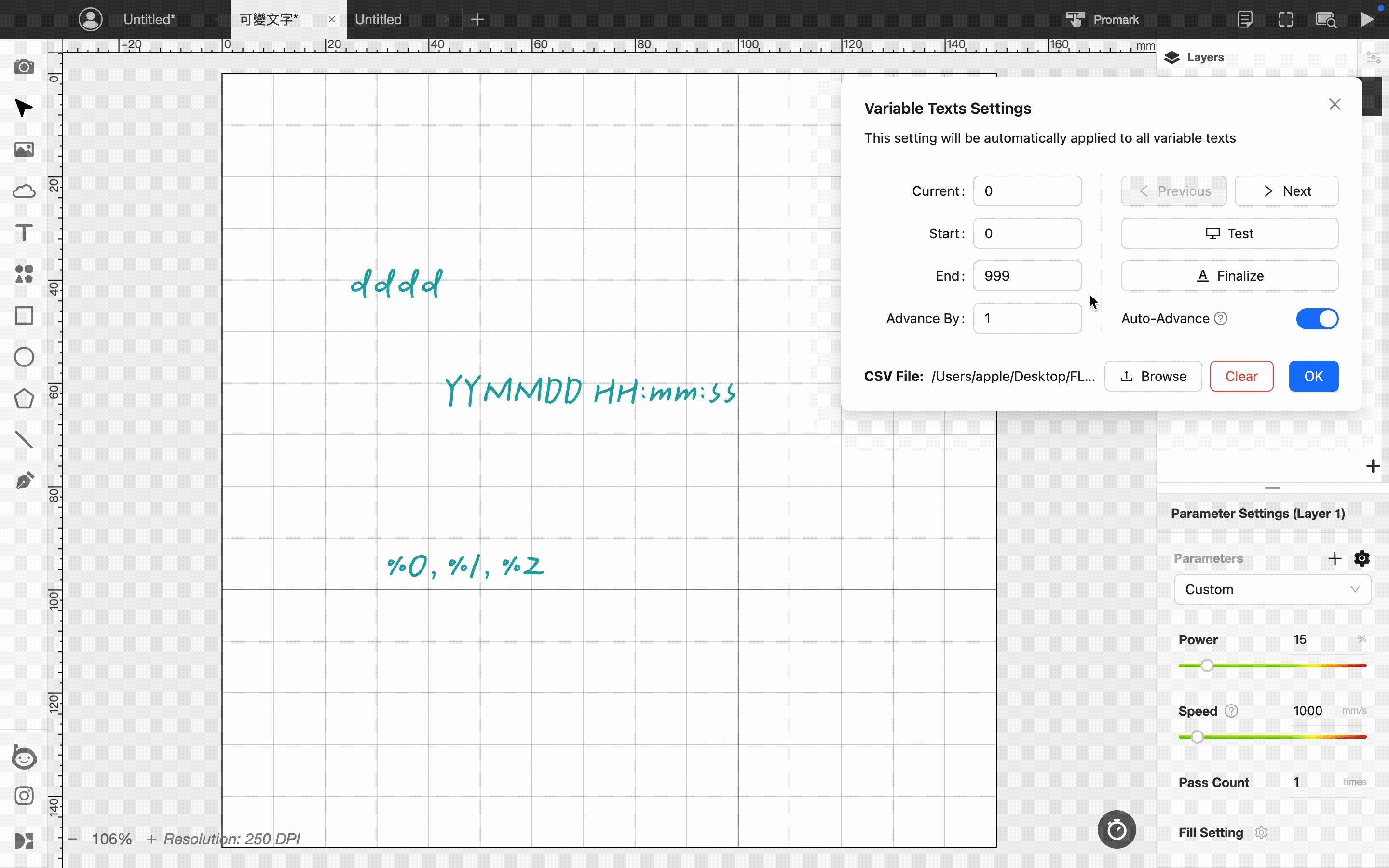Select the %0, %1, %2 text object
Image resolution: width=1389 pixels, height=868 pixels.
(x=465, y=567)
